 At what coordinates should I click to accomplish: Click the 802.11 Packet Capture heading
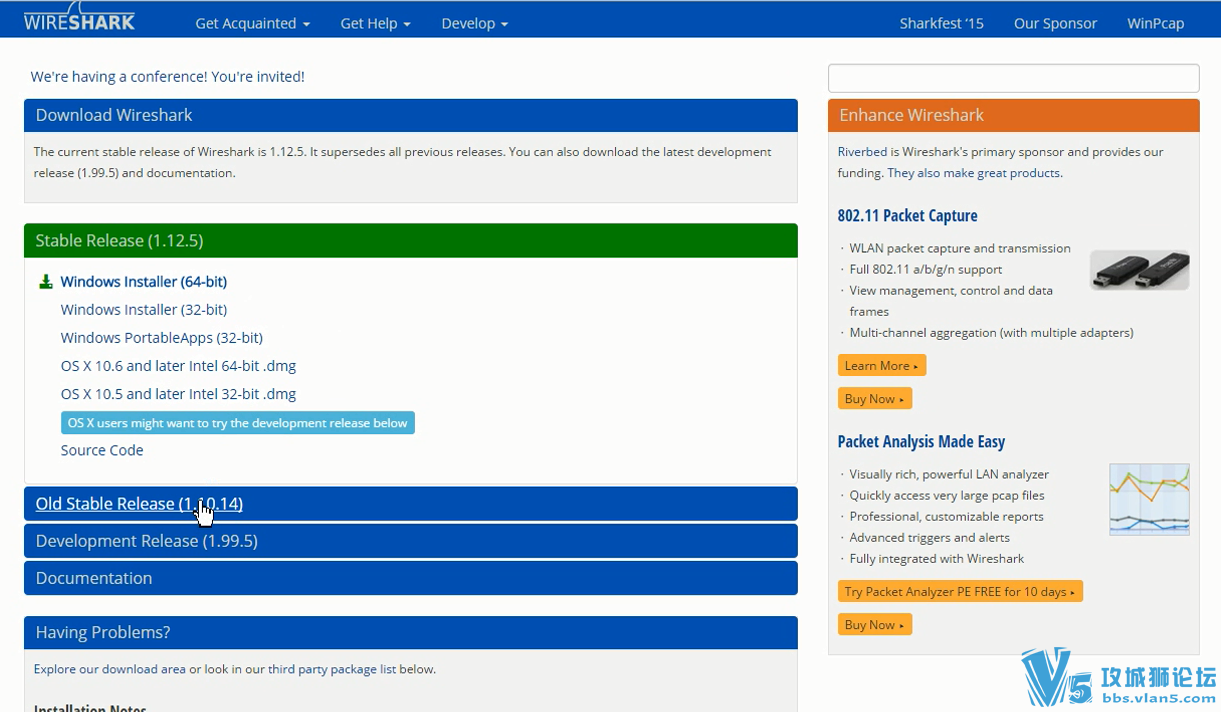[907, 216]
